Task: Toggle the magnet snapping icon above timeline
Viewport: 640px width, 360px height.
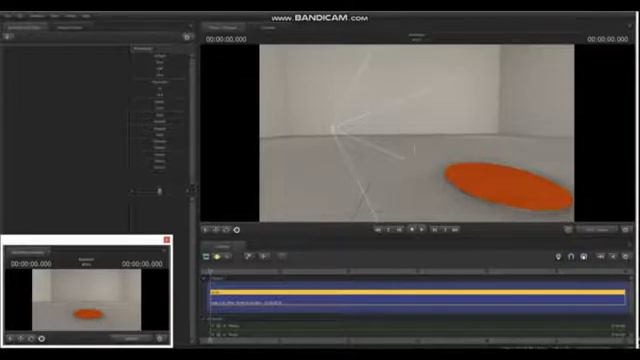Action: click(x=571, y=256)
